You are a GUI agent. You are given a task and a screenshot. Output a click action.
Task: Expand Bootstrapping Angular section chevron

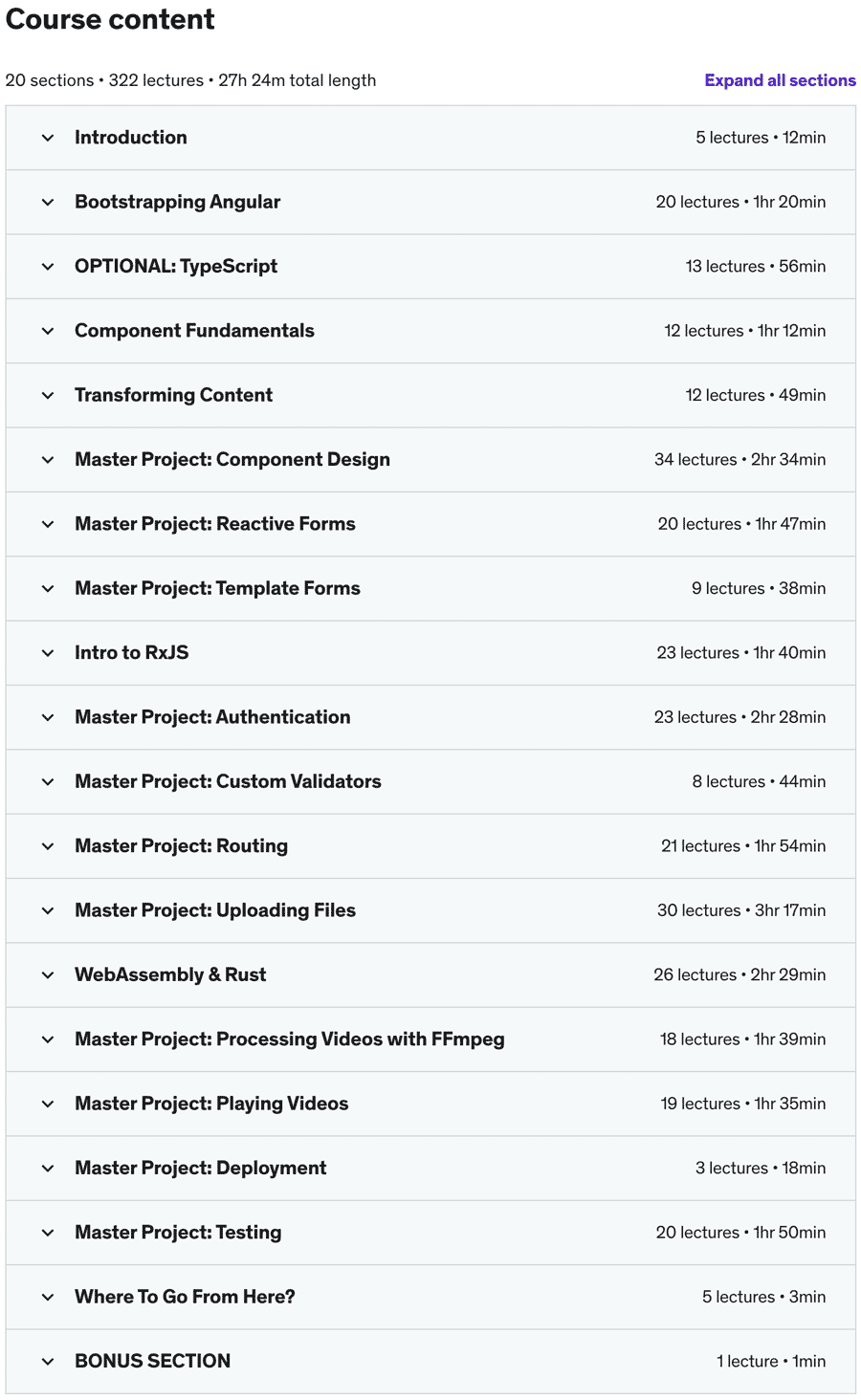(x=48, y=202)
